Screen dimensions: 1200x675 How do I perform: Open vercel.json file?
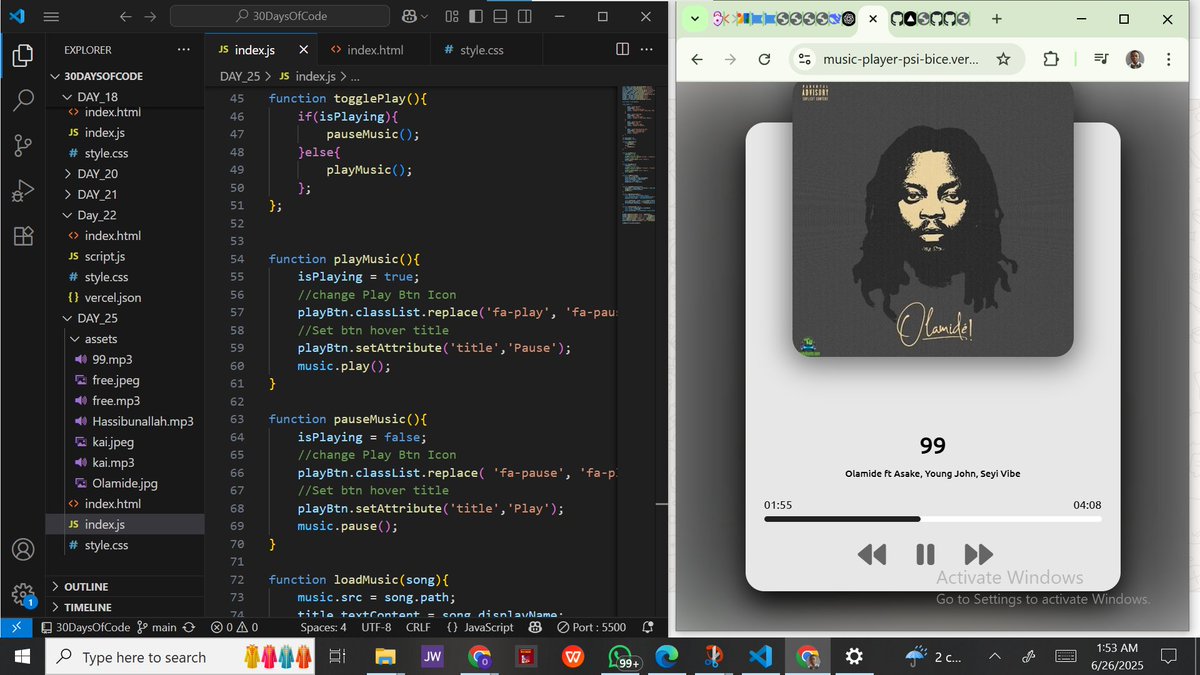pyautogui.click(x=125, y=298)
